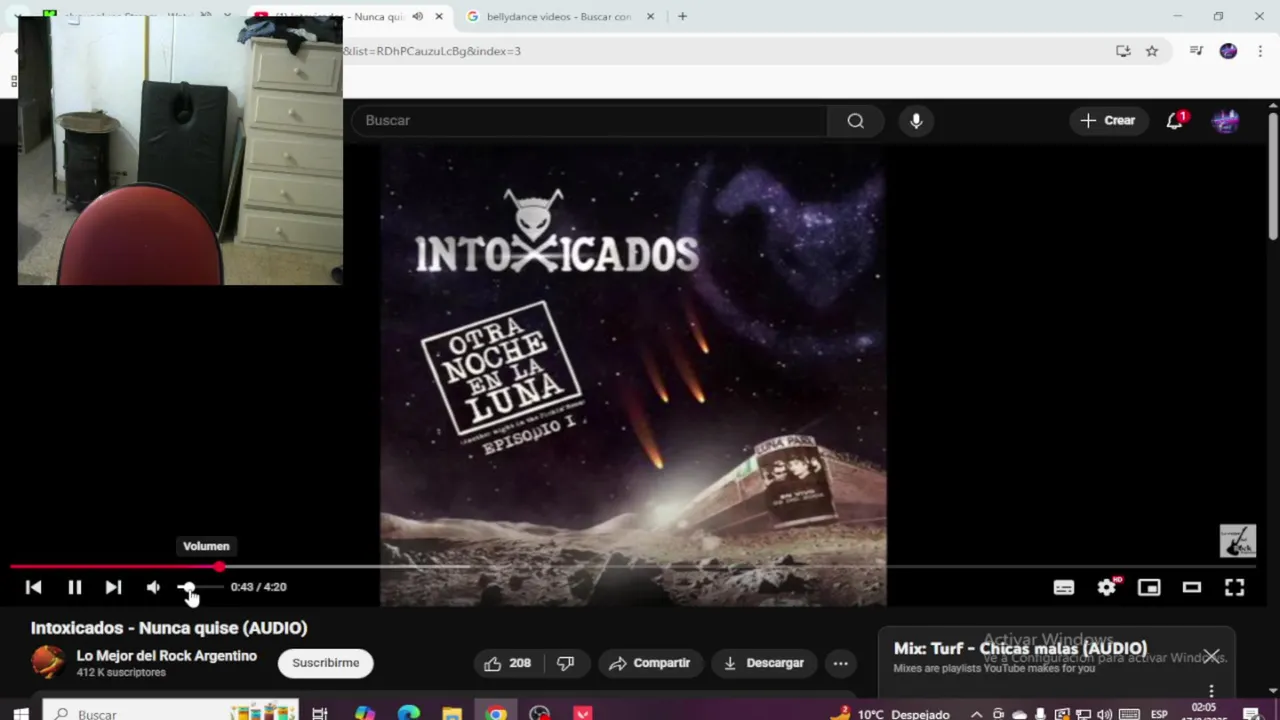Screen dimensions: 1280x720
Task: Click the channel avatar thumbnail
Action: coord(47,662)
